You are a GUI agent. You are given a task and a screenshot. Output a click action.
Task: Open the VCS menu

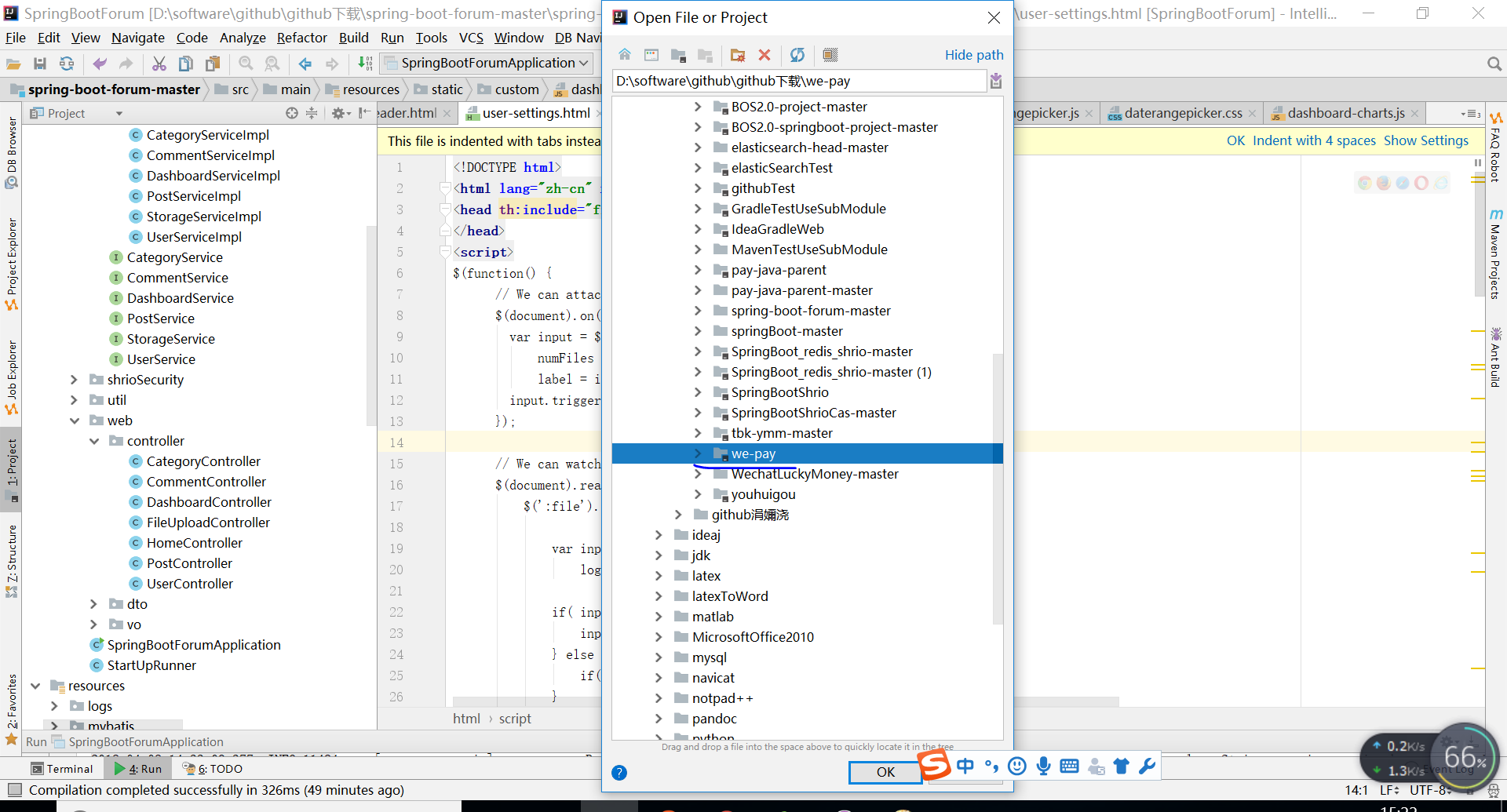[x=471, y=38]
